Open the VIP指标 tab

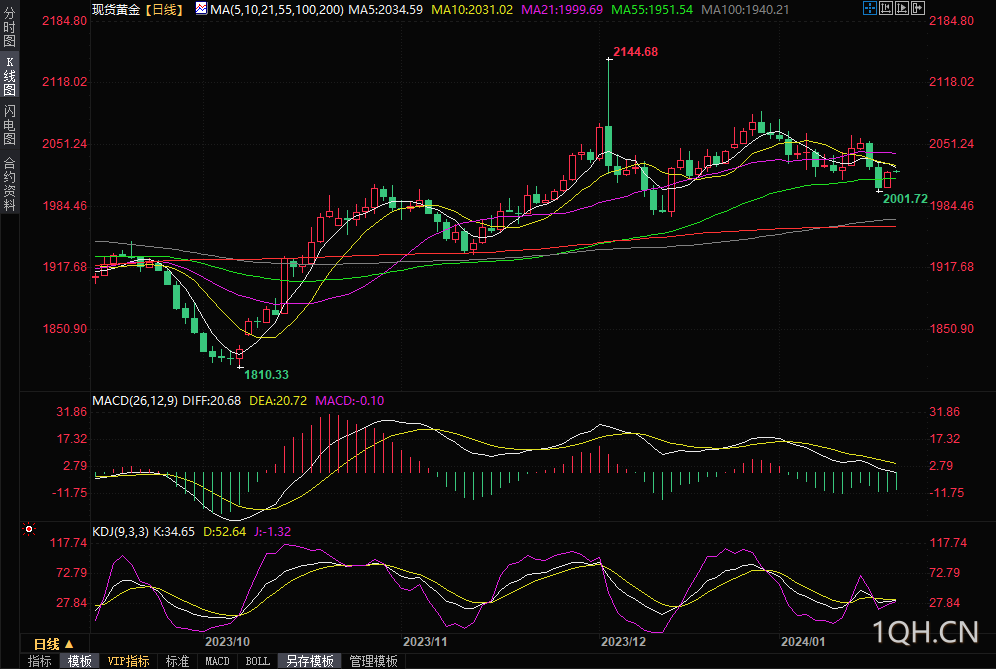128,661
